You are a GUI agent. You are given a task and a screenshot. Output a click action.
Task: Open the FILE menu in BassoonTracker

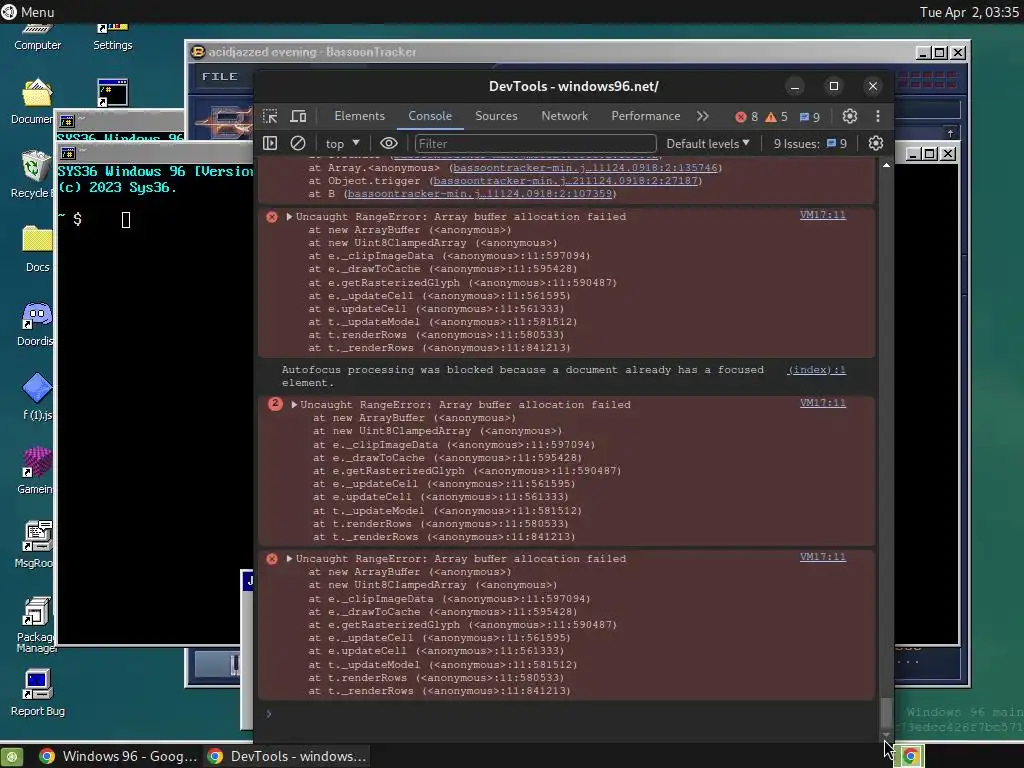pos(219,76)
